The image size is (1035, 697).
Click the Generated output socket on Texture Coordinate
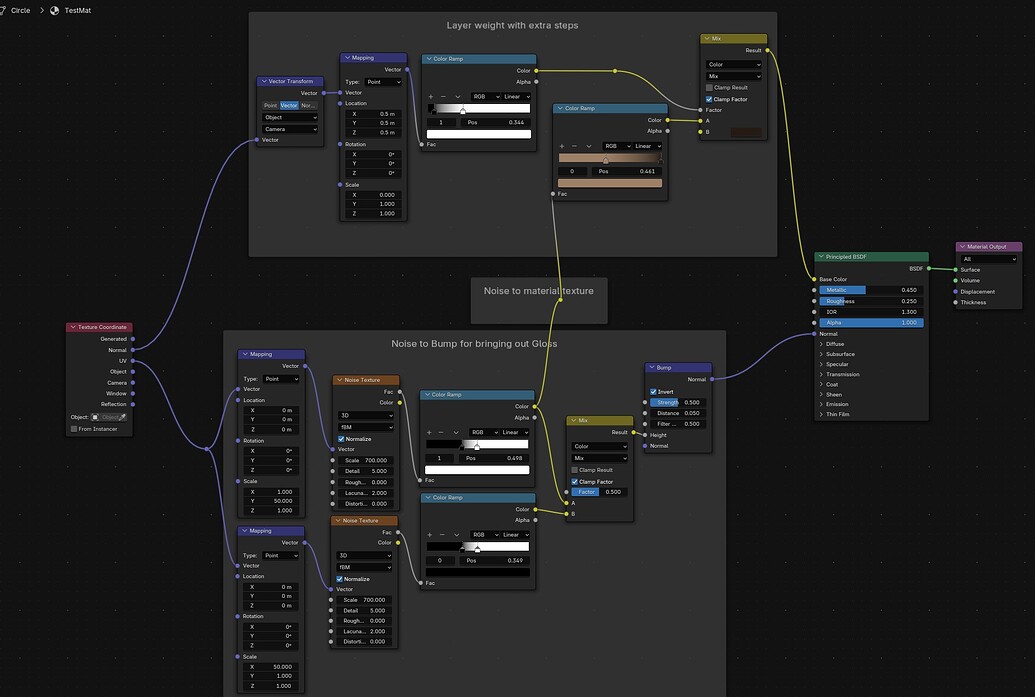point(133,339)
